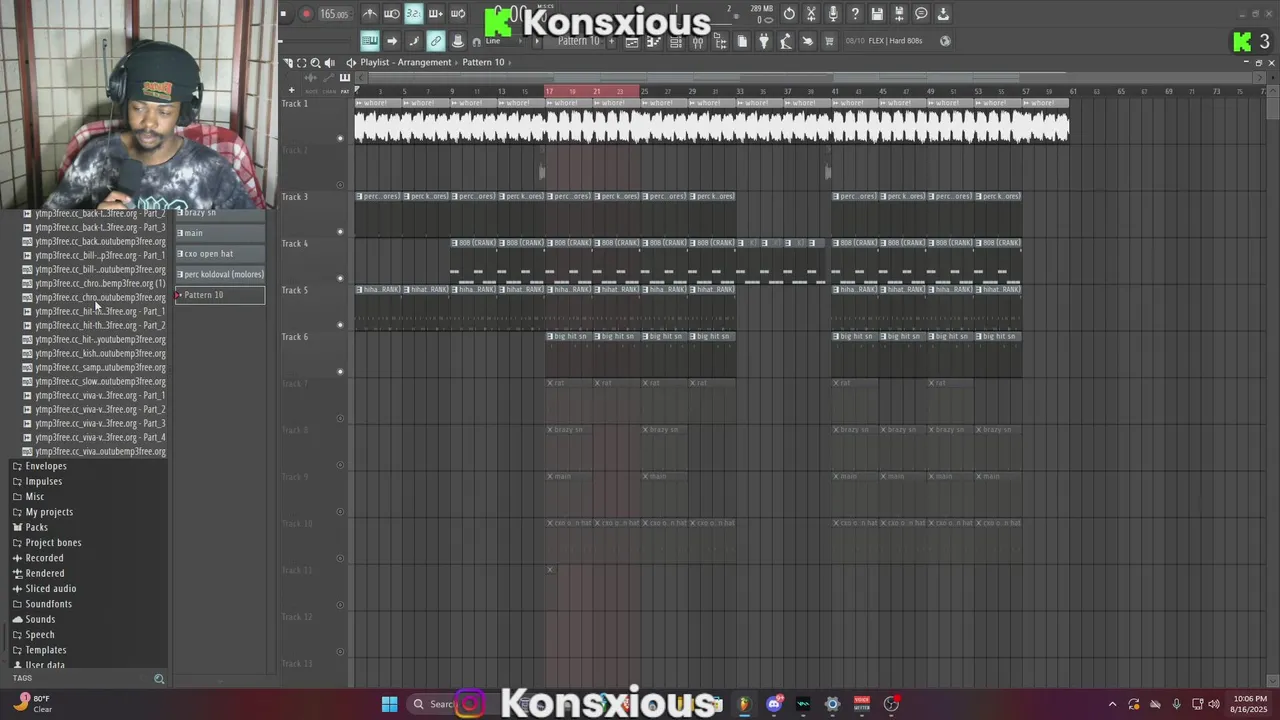
Task: Click the export/render download icon
Action: [943, 14]
